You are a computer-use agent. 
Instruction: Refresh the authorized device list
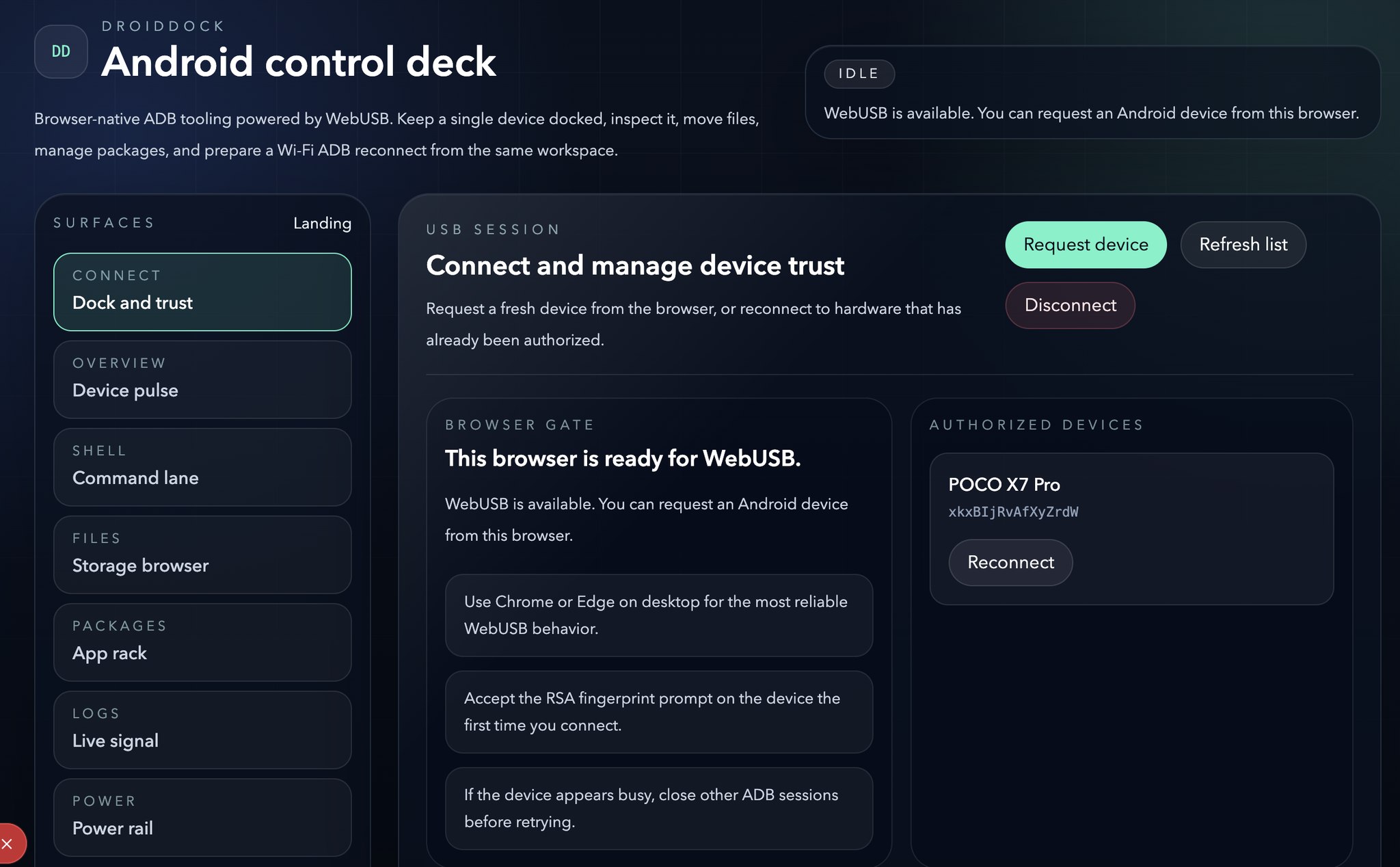[1243, 245]
